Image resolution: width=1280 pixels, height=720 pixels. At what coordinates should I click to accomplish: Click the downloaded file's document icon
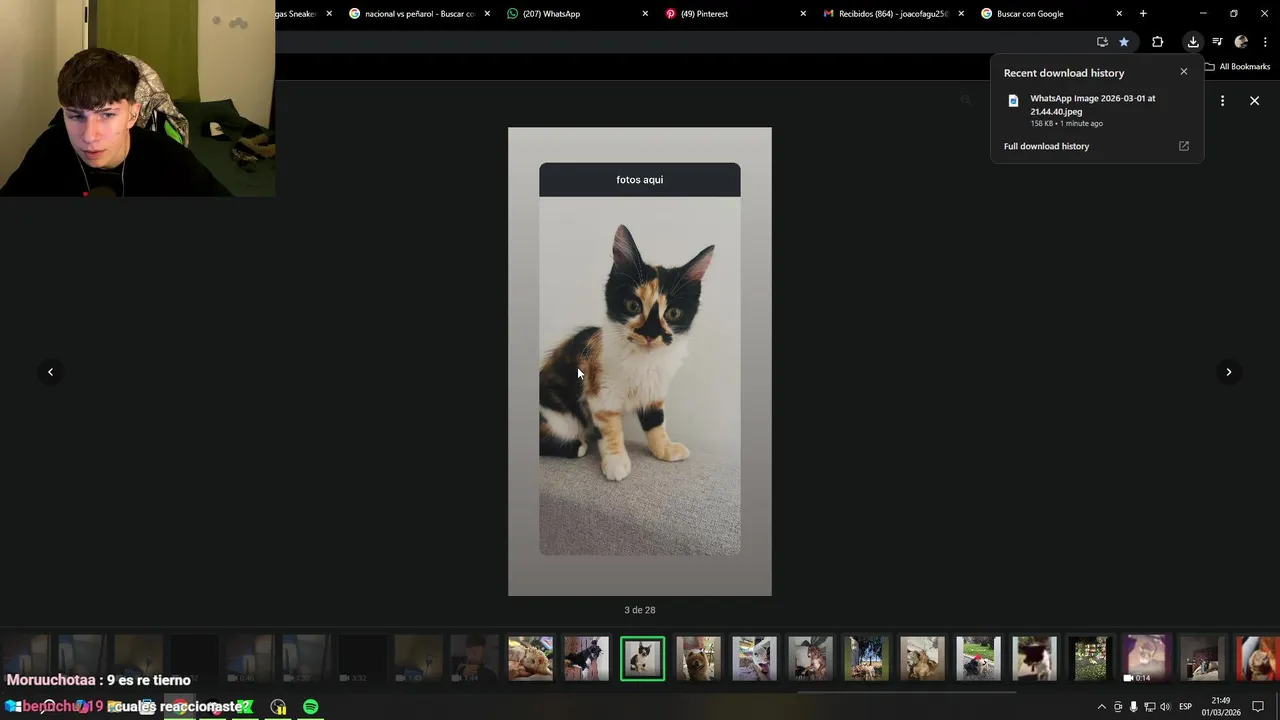[1013, 100]
